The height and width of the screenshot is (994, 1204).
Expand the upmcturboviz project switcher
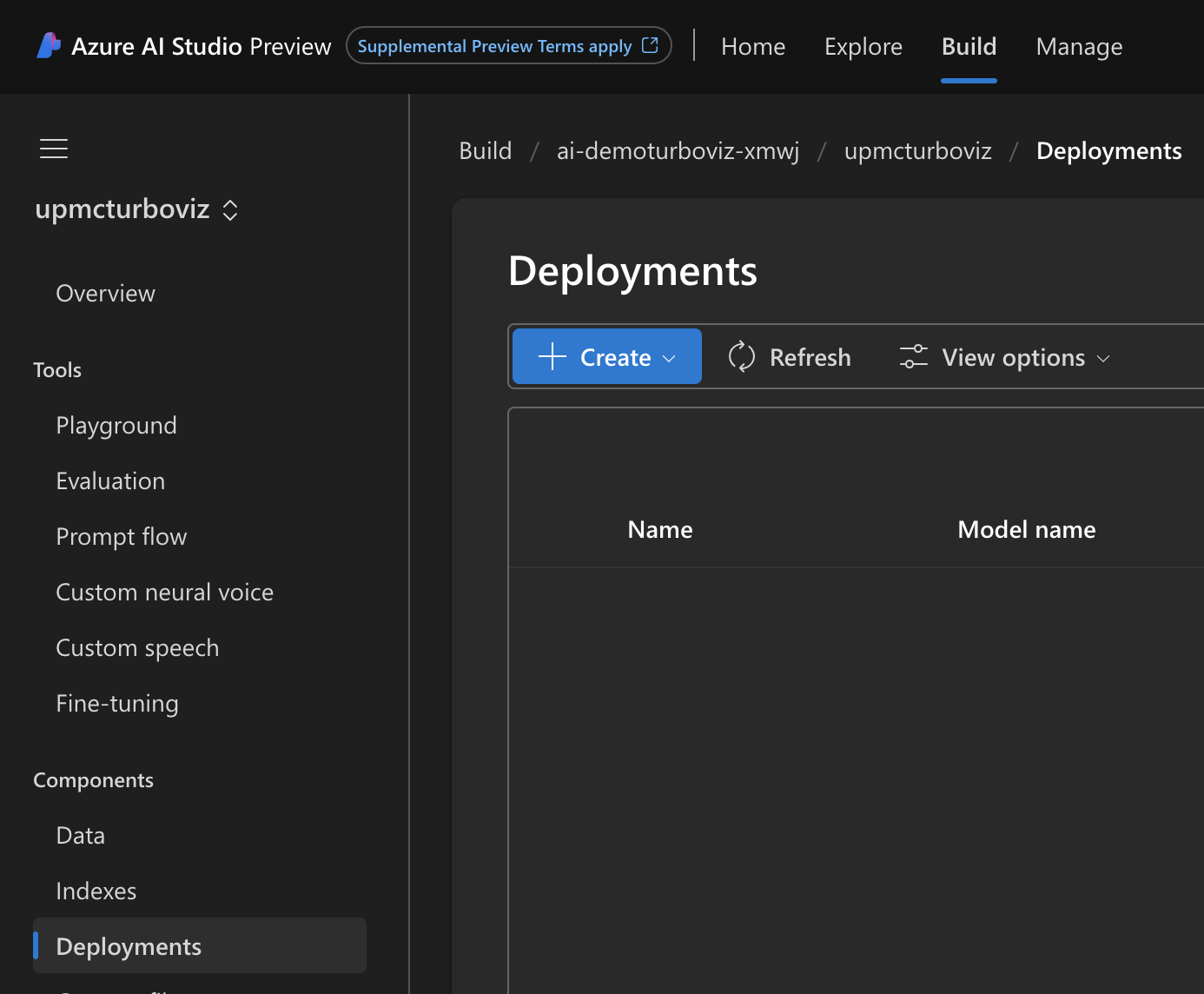point(230,210)
